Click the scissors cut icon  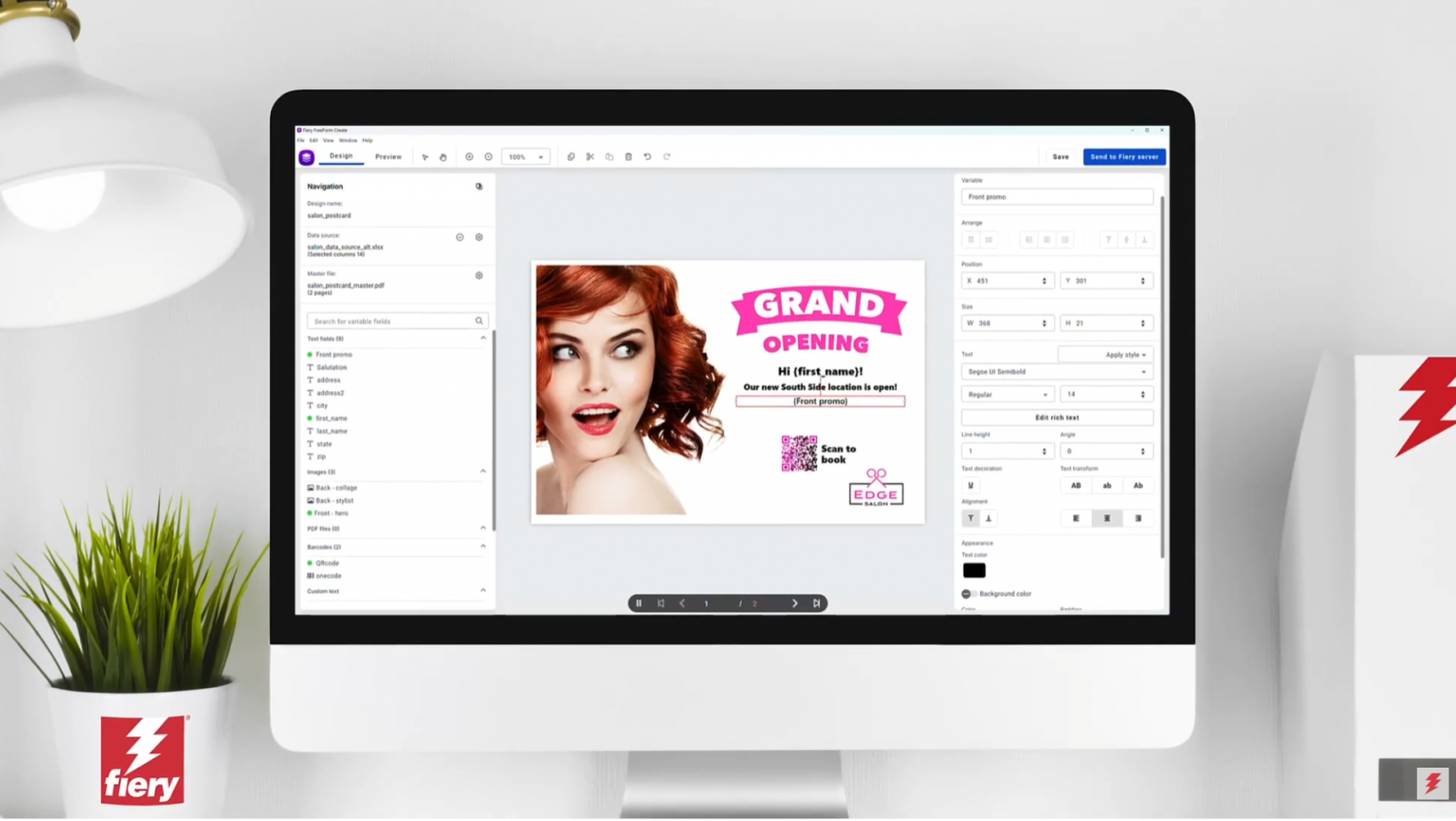pyautogui.click(x=590, y=157)
